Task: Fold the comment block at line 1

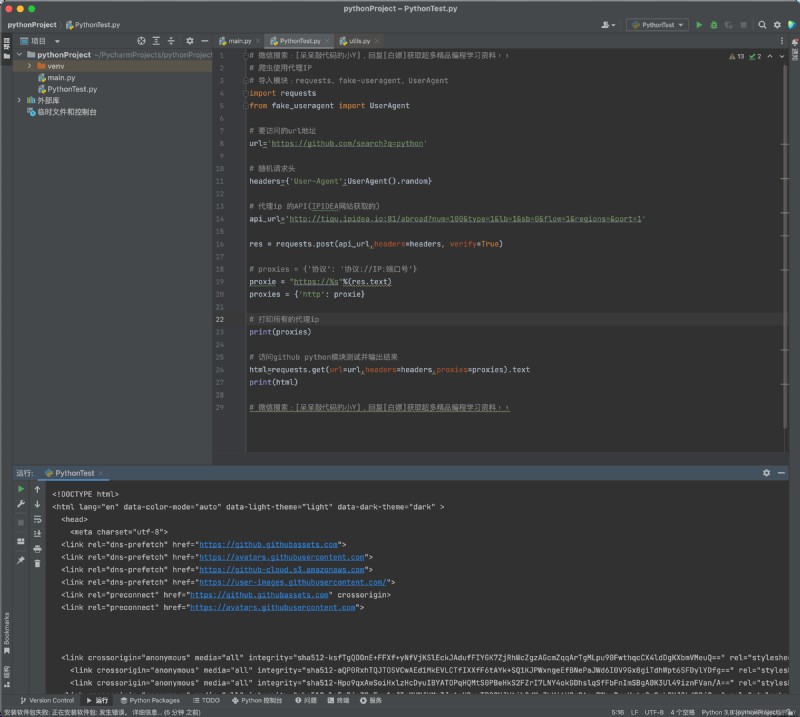Action: point(245,55)
